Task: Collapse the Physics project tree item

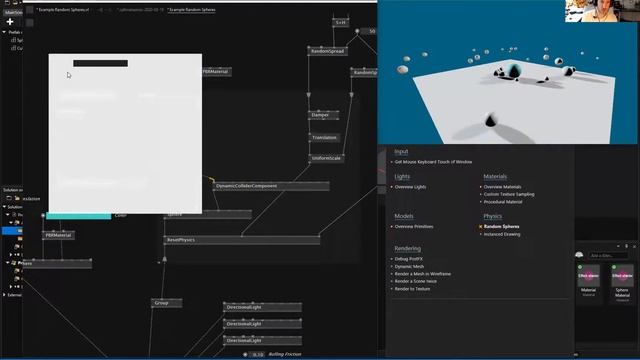Action: click(x=7, y=263)
